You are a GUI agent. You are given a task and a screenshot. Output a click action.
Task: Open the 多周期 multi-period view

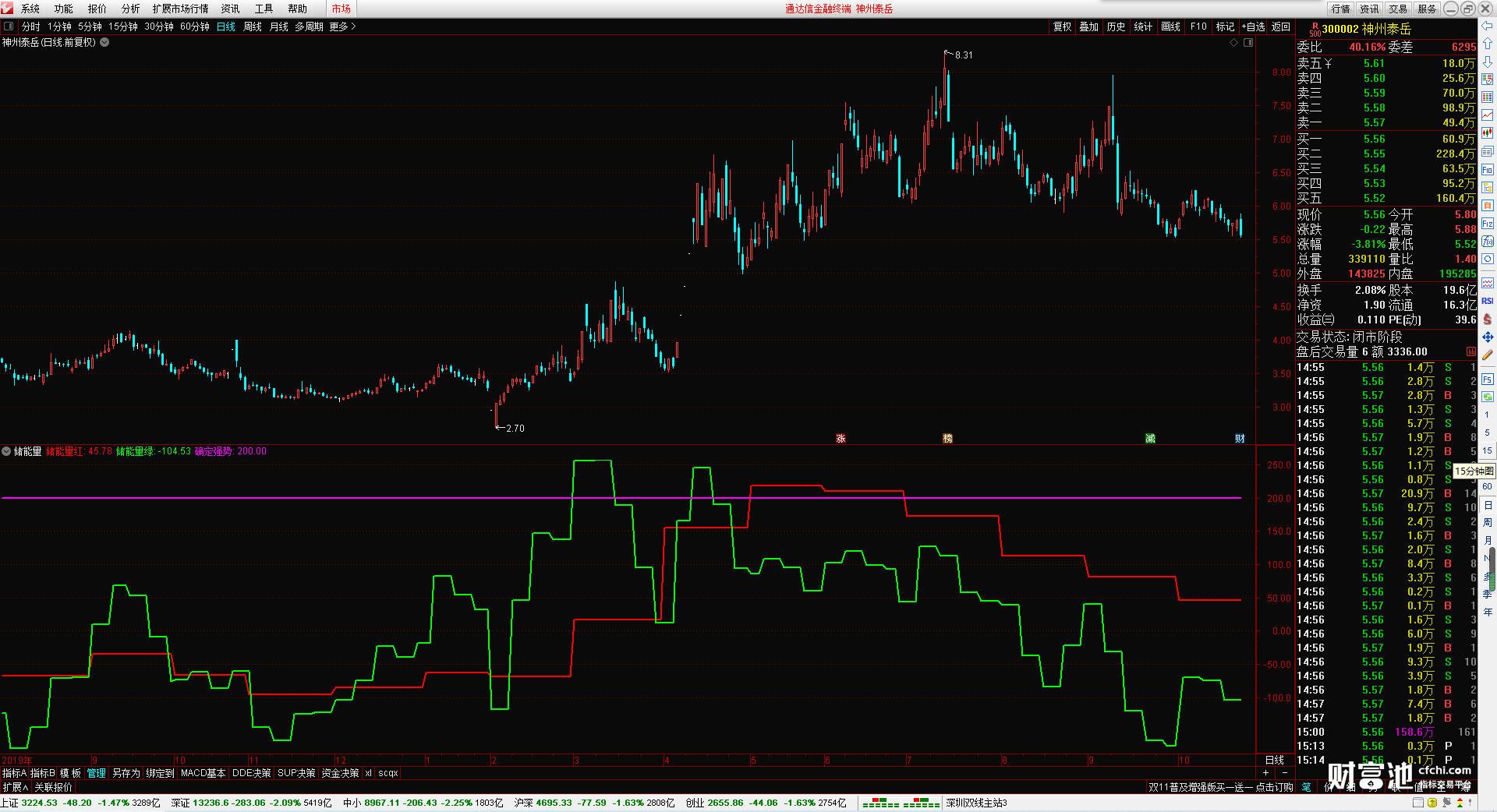pos(309,26)
